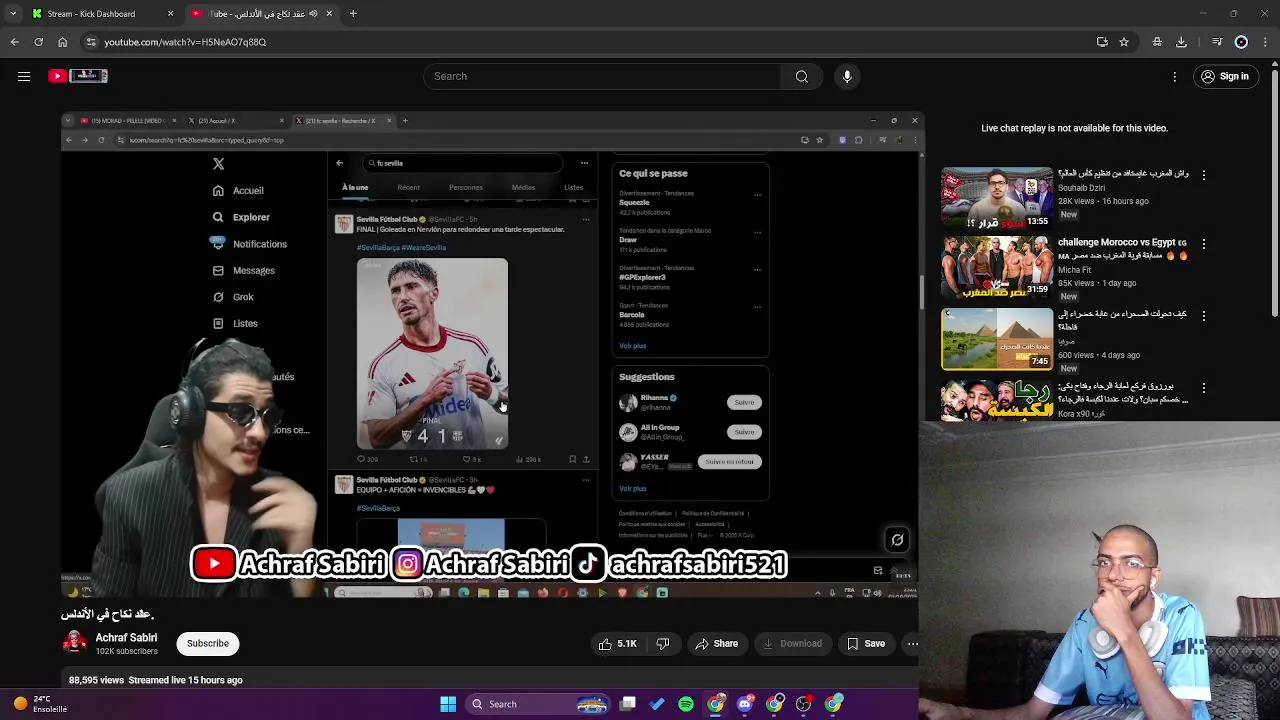Viewport: 1280px width, 720px height.
Task: Click 'Live chat replay is not available' message
Action: pyautogui.click(x=1074, y=128)
